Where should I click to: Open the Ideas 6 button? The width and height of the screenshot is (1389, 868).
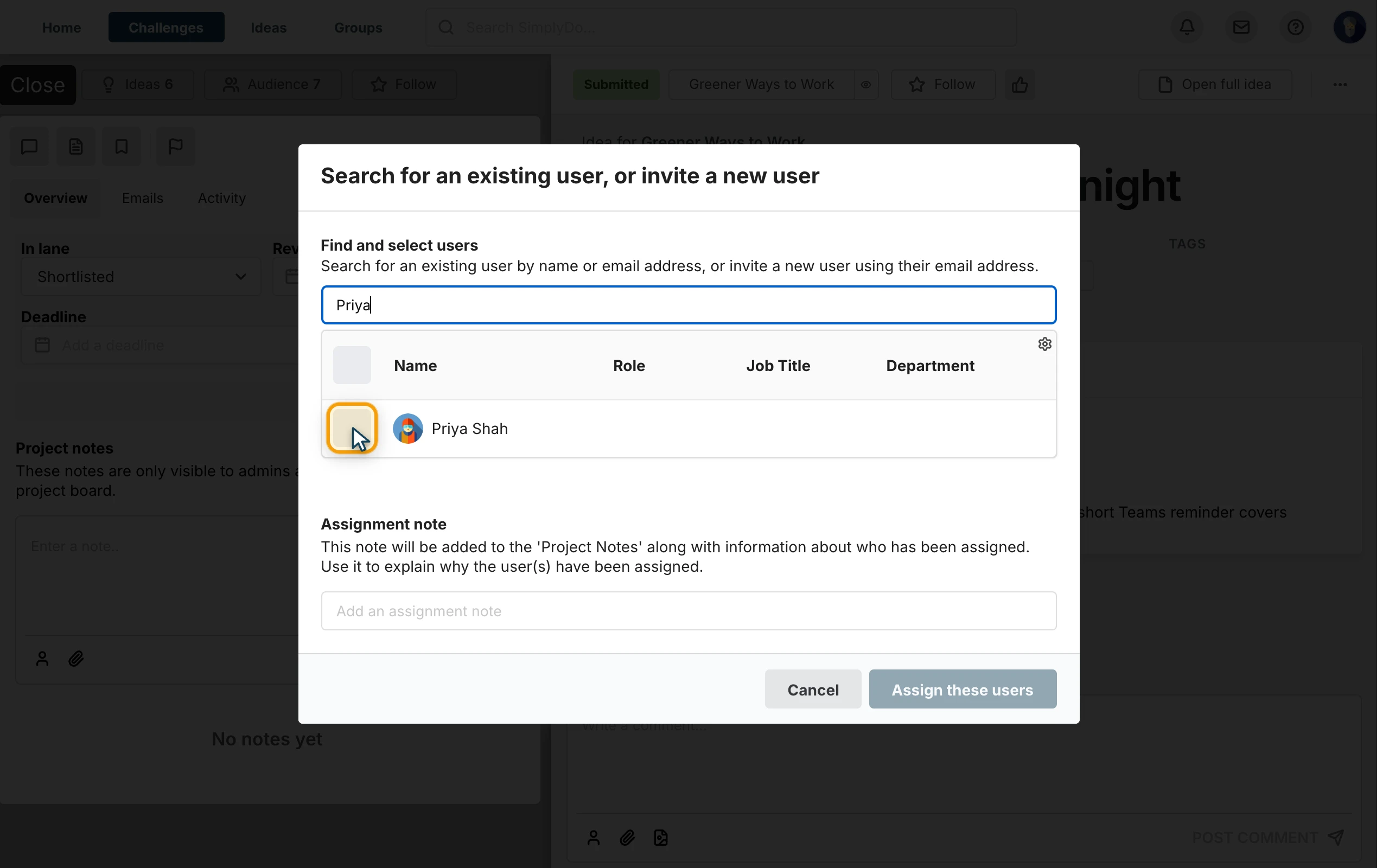point(138,85)
